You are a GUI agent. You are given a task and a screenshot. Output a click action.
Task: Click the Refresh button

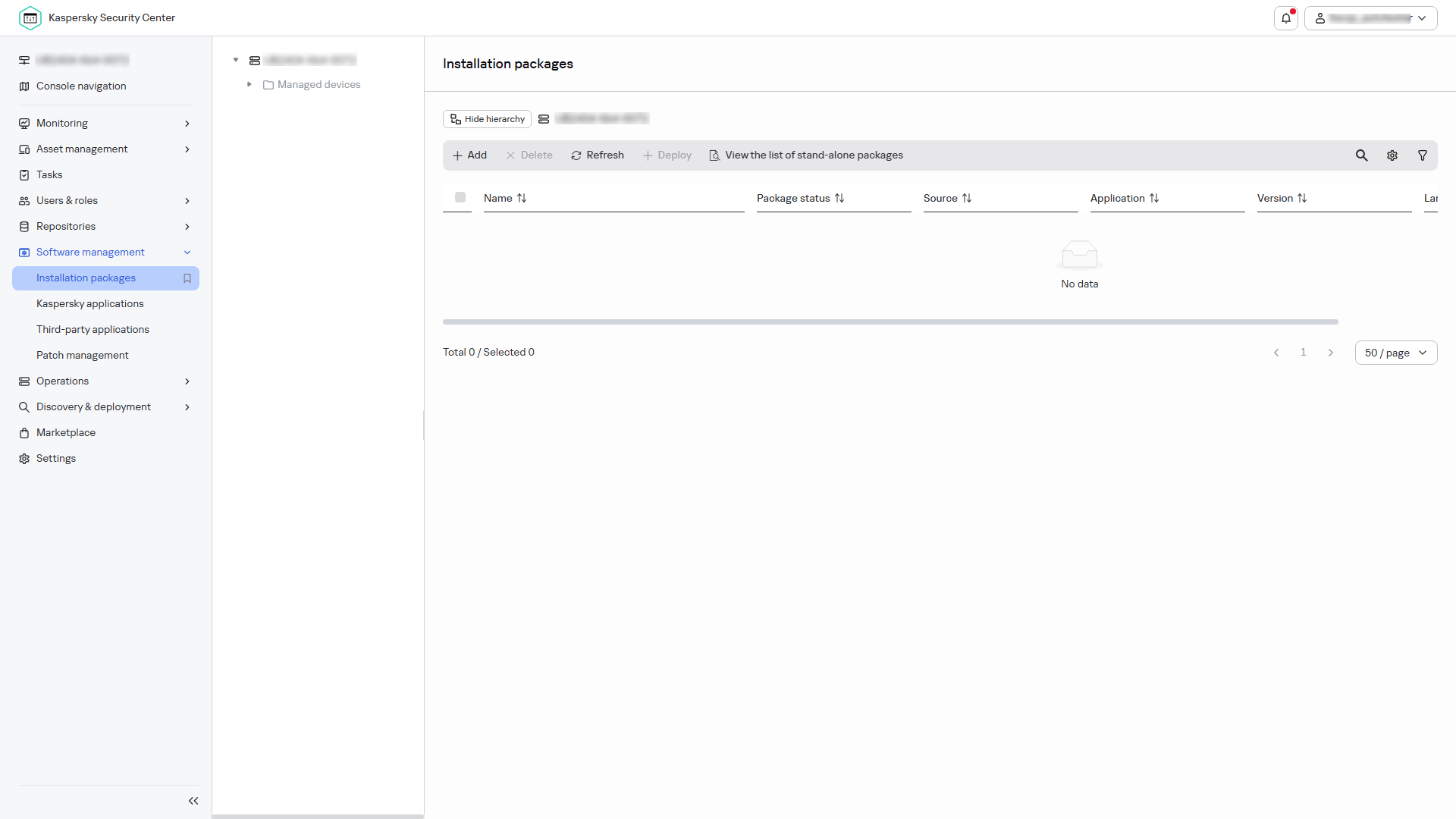(598, 155)
